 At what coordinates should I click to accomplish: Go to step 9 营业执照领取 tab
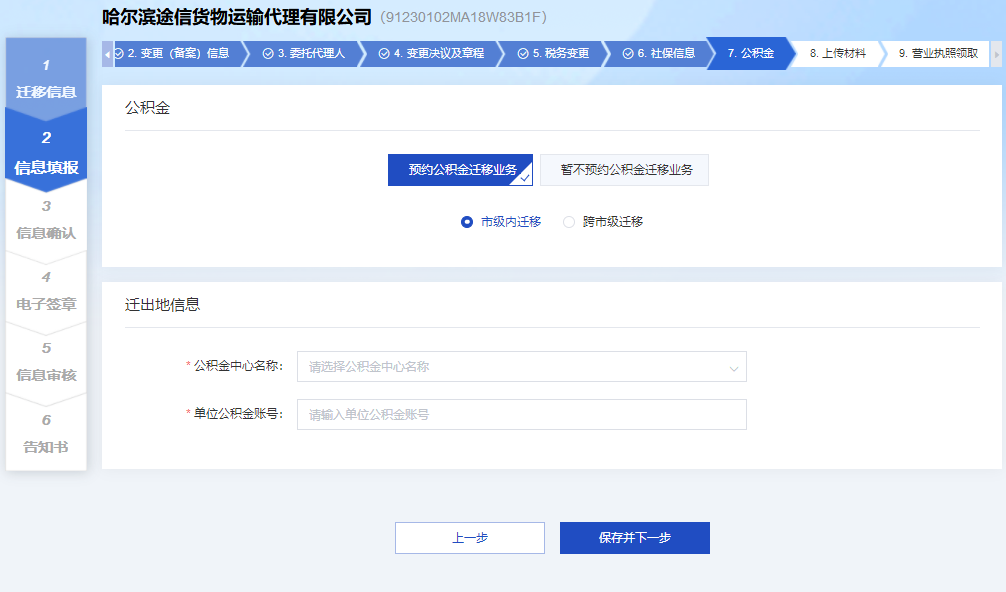tap(937, 53)
